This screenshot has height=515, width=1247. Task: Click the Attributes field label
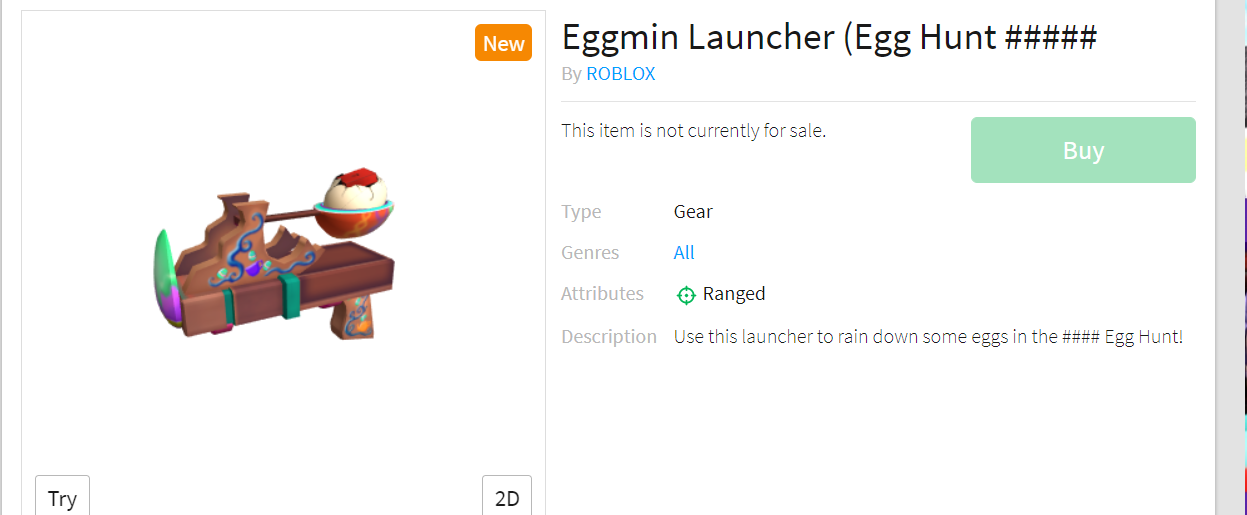tap(602, 294)
